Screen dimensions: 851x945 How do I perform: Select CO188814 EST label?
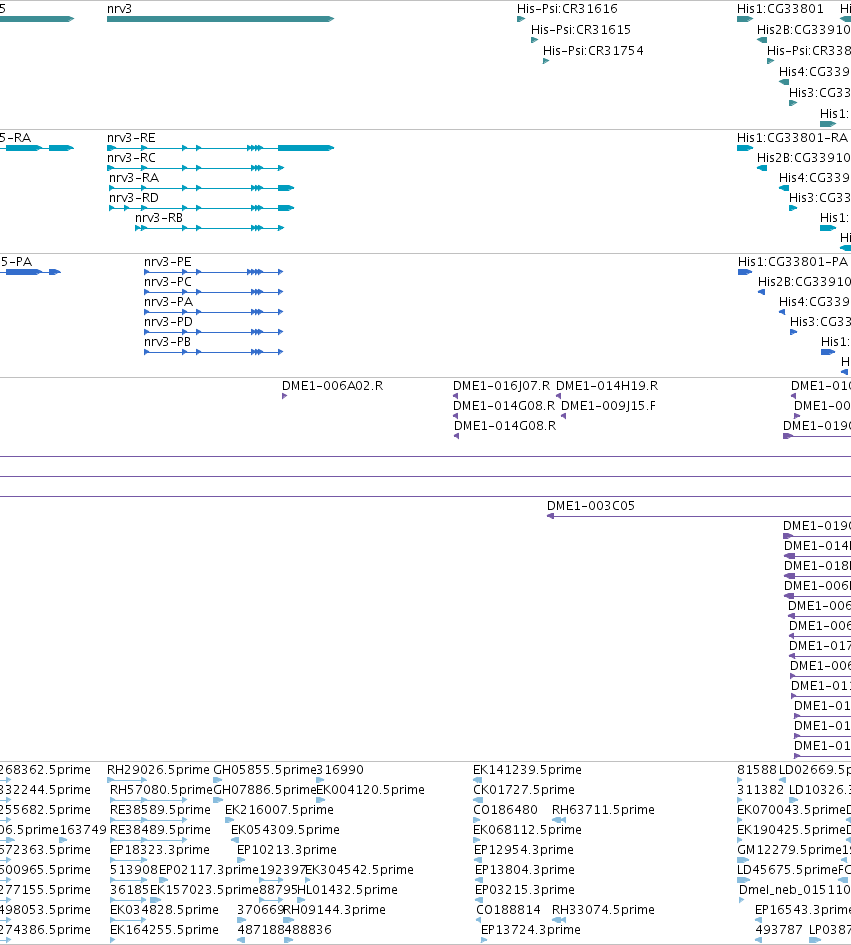pyautogui.click(x=508, y=909)
